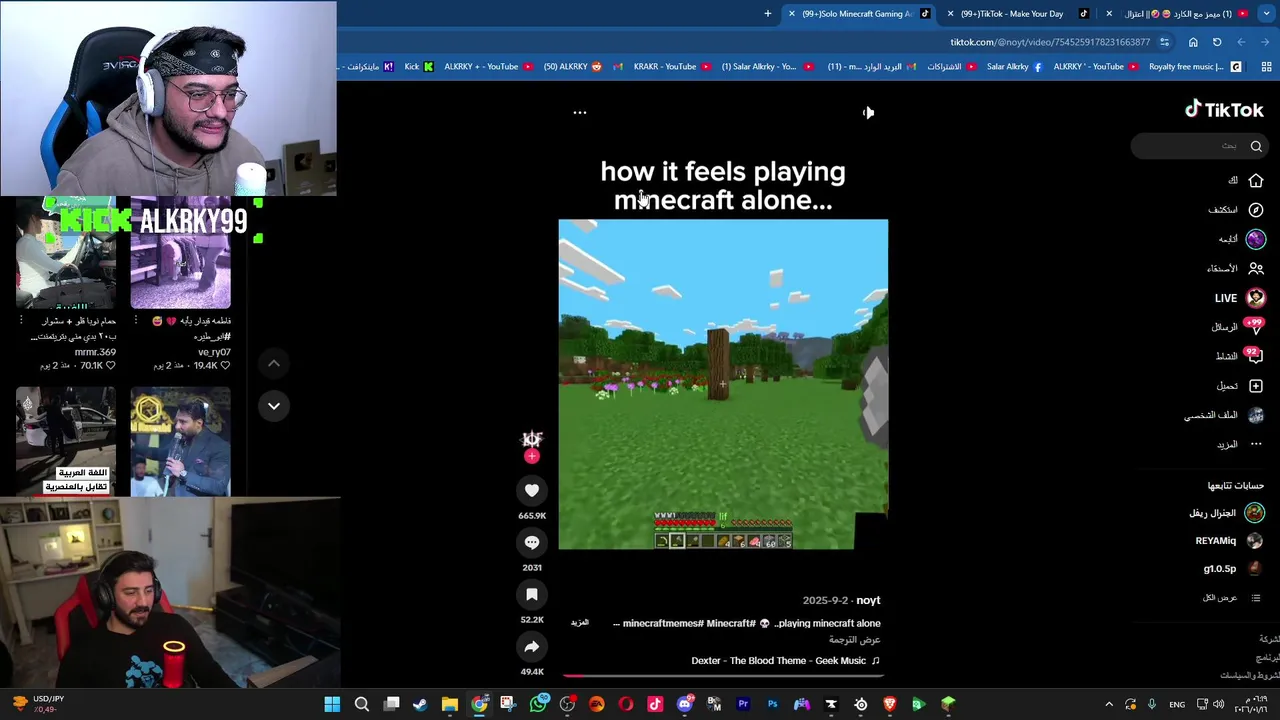Open Windows taskbar search
The width and height of the screenshot is (1280, 720).
coord(362,704)
